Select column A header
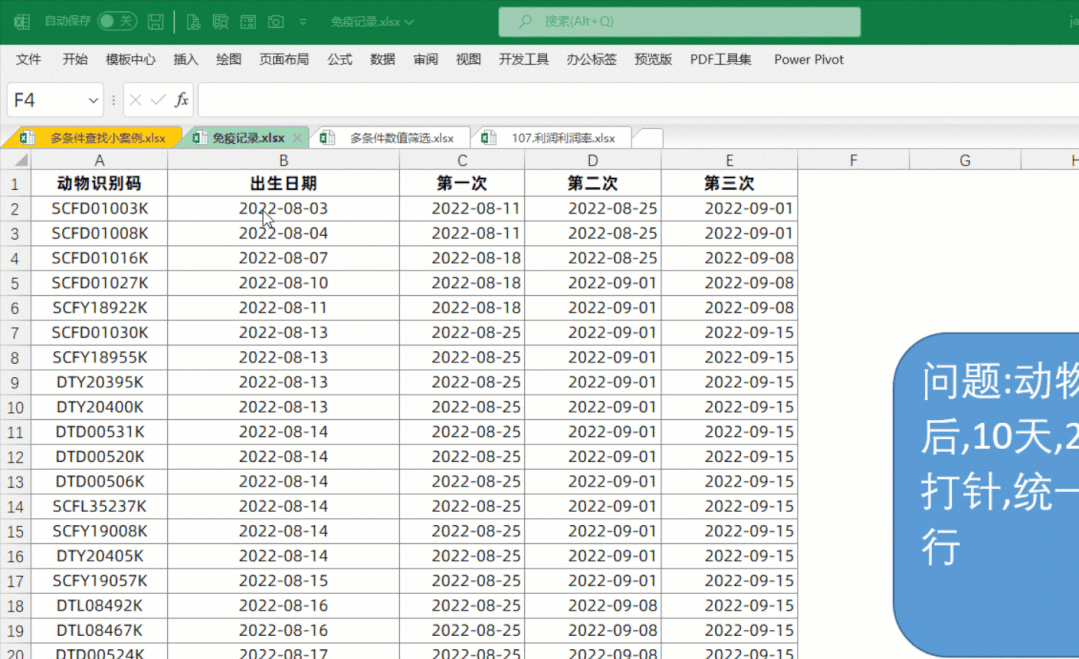 pyautogui.click(x=99, y=160)
